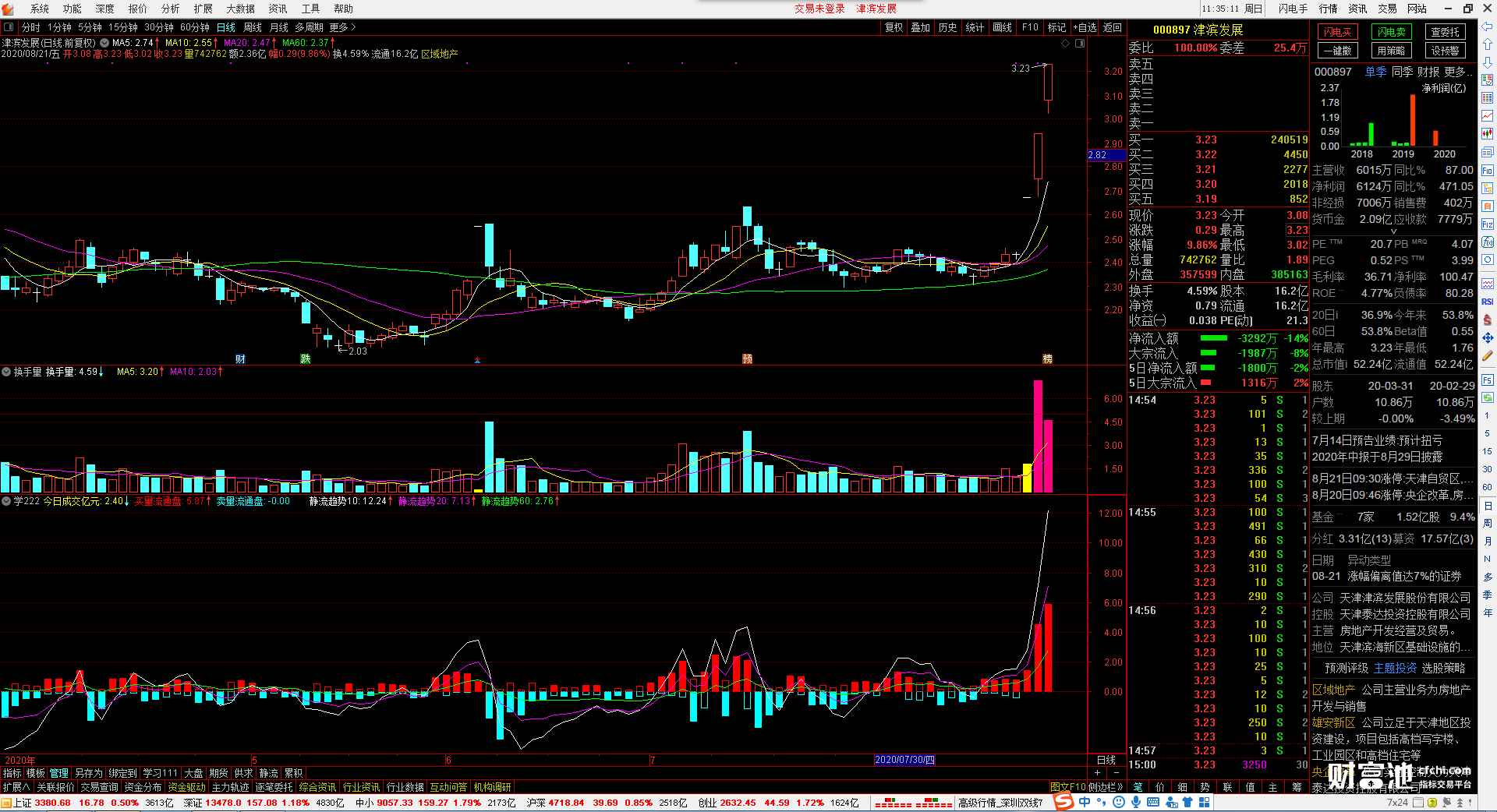This screenshot has width=1497, height=812.
Task: Click the 预 marker on the price chart
Action: (747, 358)
